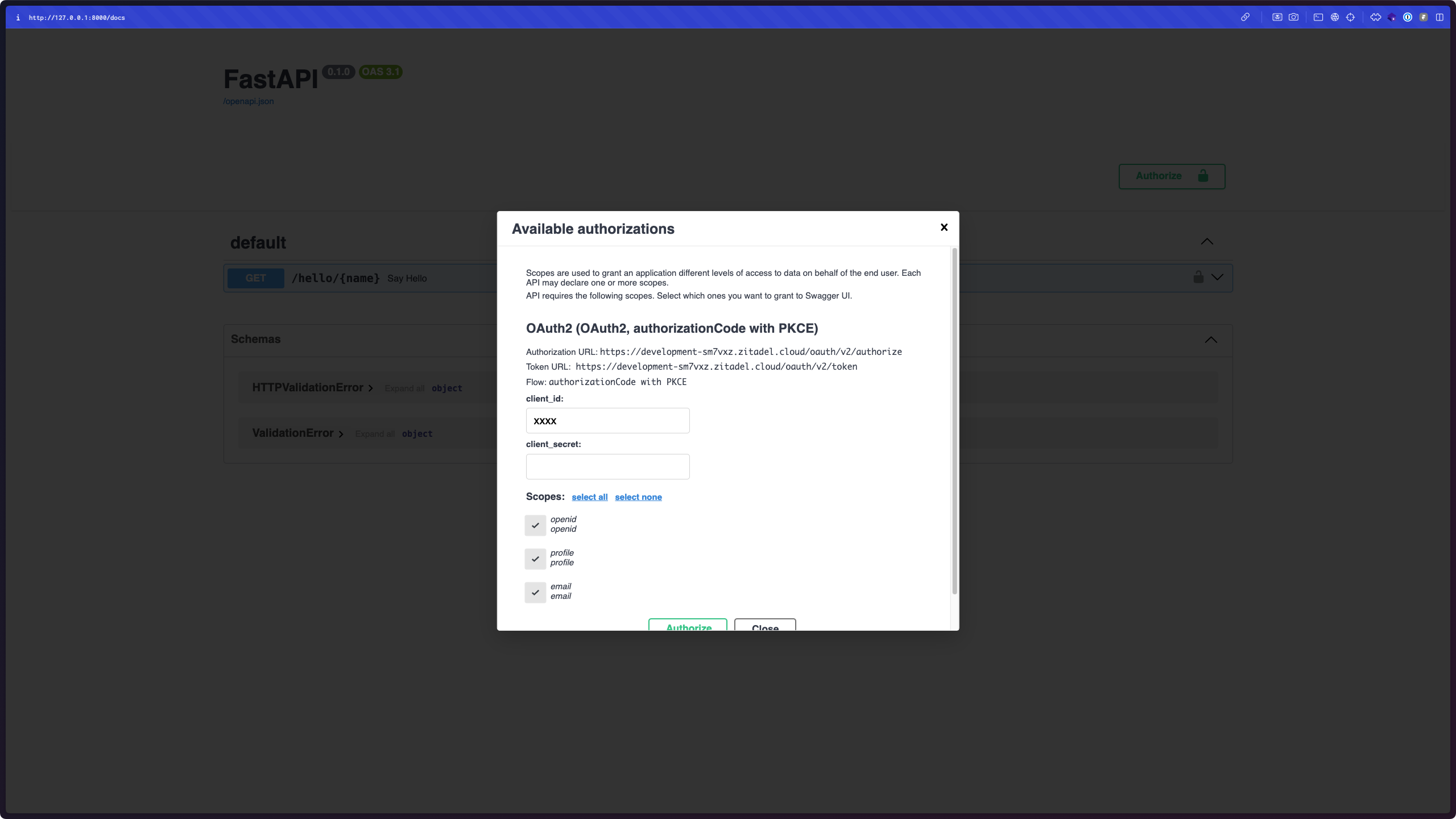Collapse the default section chevron

(1207, 242)
